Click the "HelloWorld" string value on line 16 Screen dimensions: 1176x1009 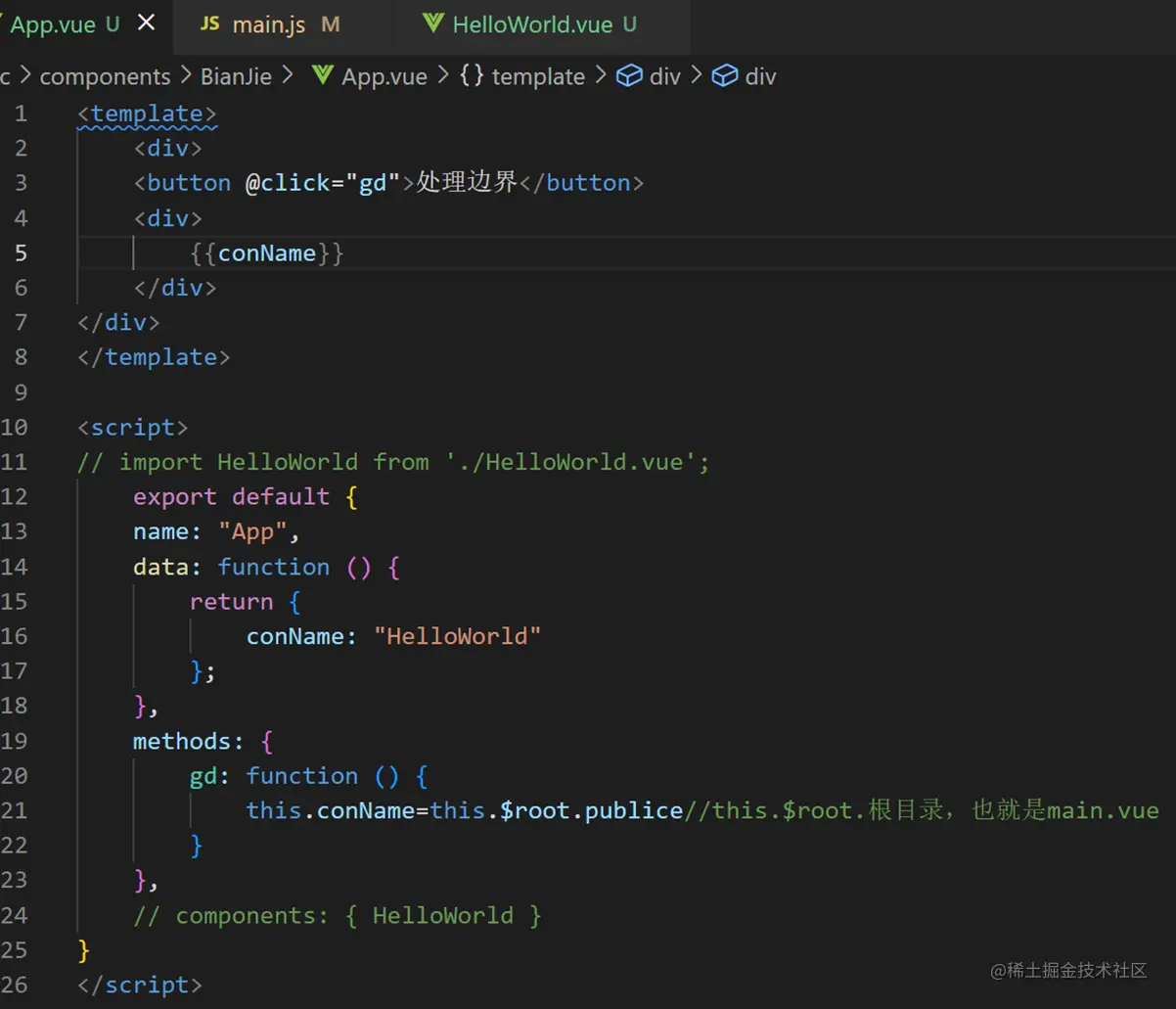(x=458, y=636)
